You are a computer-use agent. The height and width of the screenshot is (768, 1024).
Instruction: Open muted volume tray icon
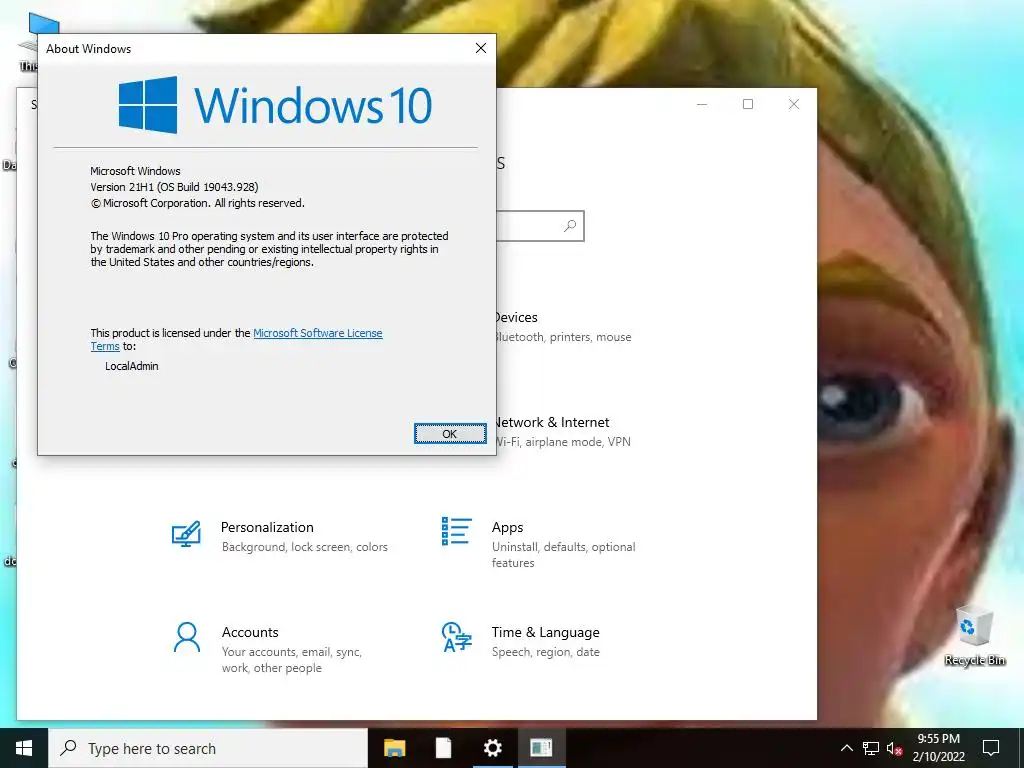click(x=894, y=748)
